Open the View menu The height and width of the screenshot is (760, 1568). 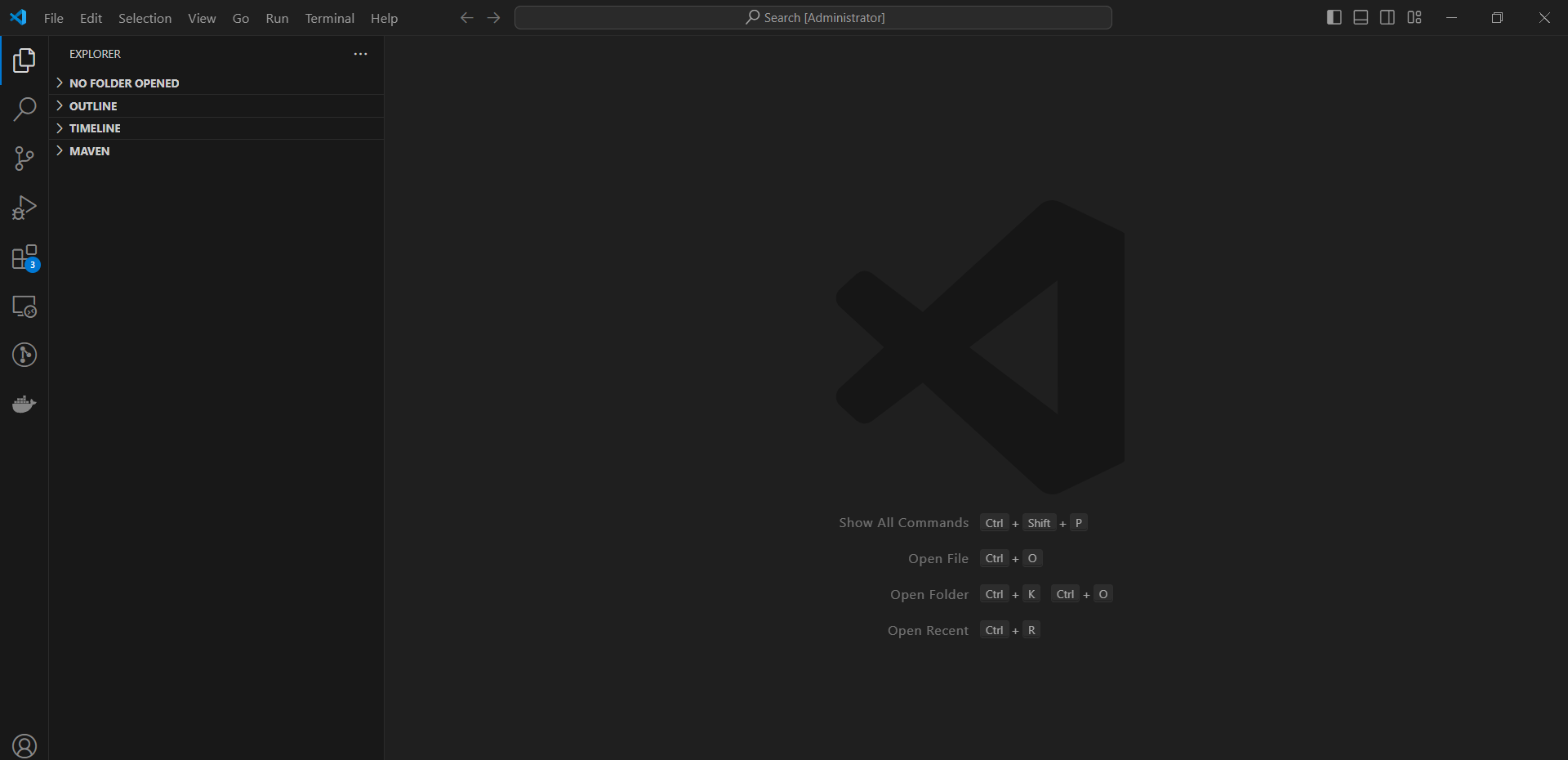pos(202,18)
